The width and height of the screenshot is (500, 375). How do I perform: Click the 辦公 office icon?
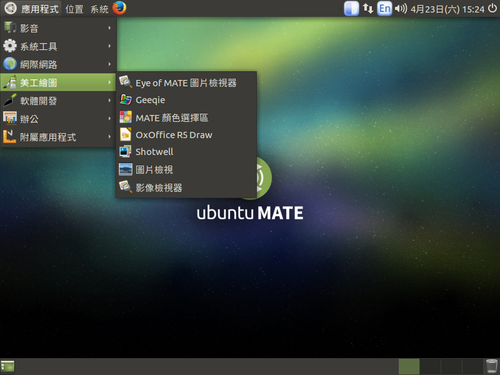click(x=10, y=118)
